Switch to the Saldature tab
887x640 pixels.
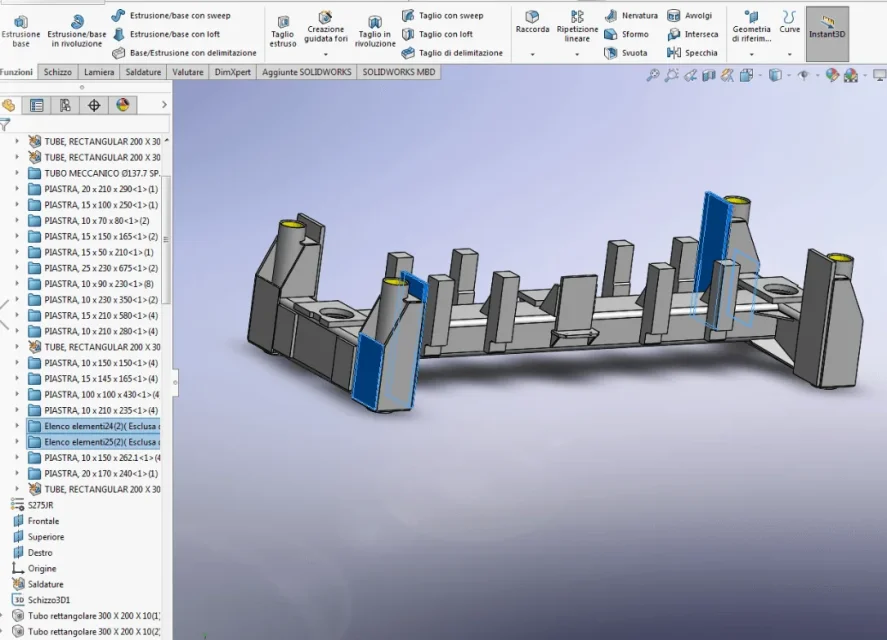point(143,72)
